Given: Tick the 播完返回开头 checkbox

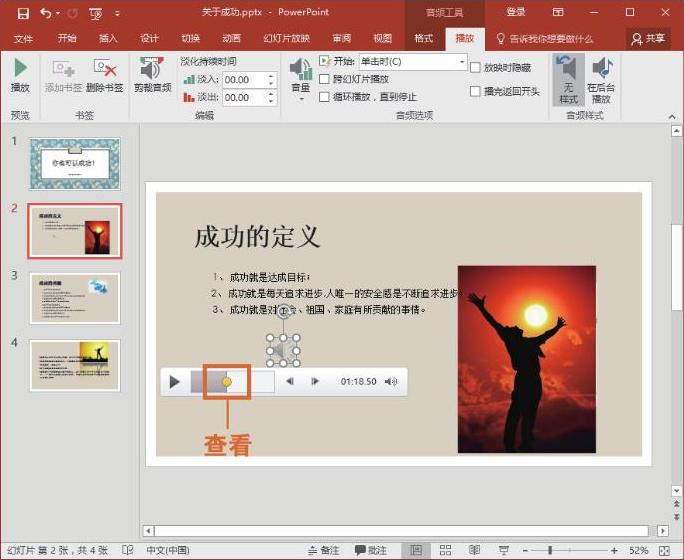Looking at the screenshot, I should pyautogui.click(x=475, y=91).
